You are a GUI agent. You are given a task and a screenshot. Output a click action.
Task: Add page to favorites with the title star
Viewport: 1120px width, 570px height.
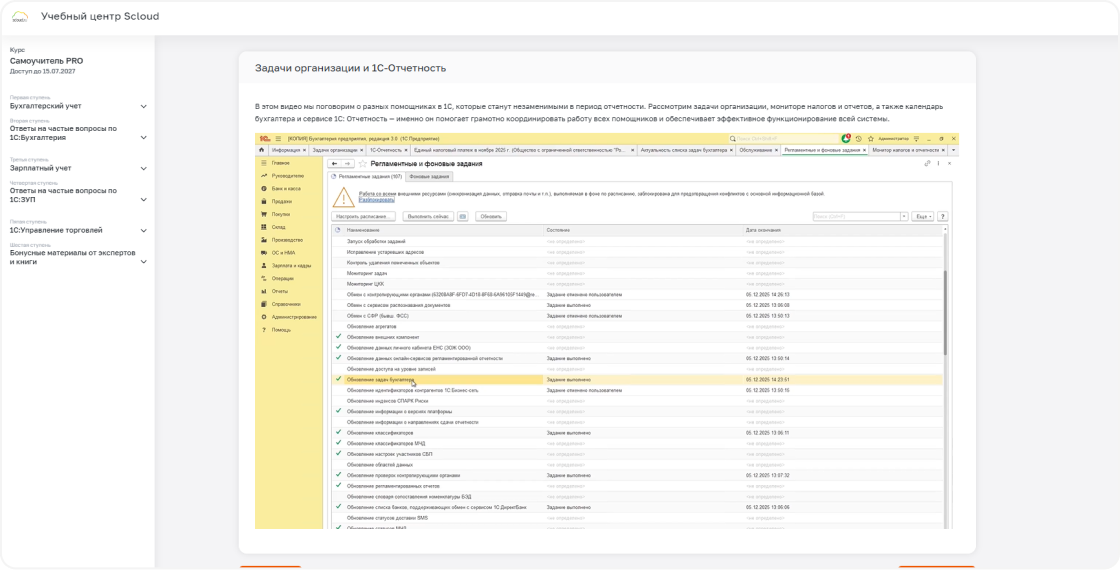pyautogui.click(x=363, y=164)
